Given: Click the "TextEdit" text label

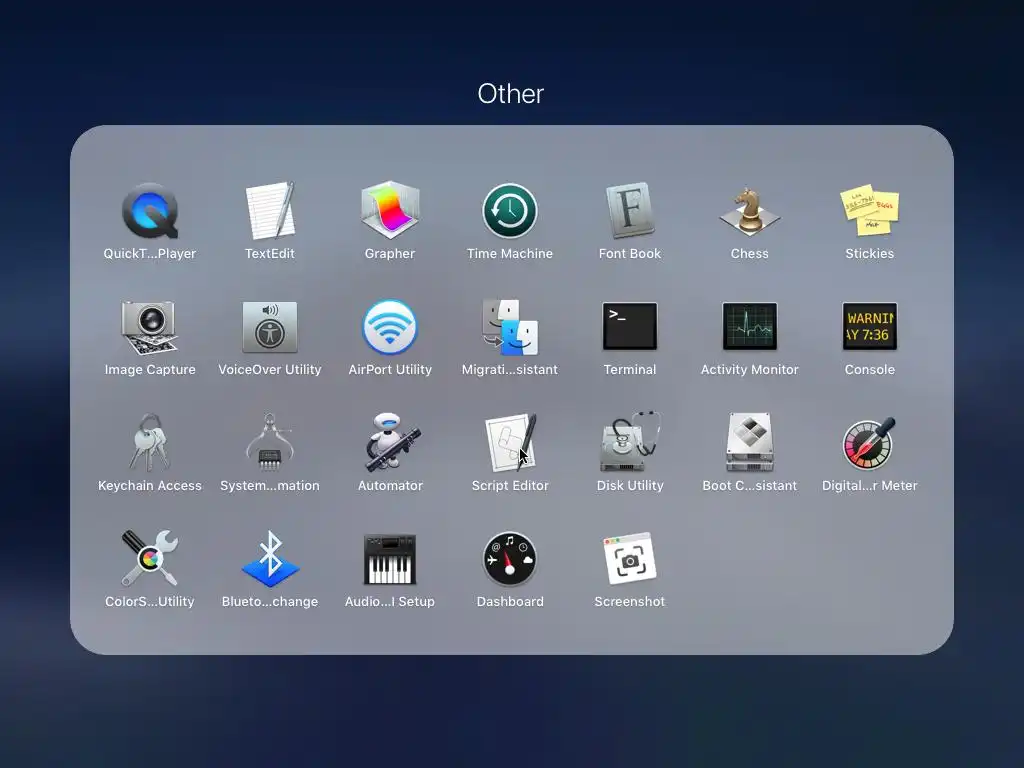Looking at the screenshot, I should pos(270,253).
